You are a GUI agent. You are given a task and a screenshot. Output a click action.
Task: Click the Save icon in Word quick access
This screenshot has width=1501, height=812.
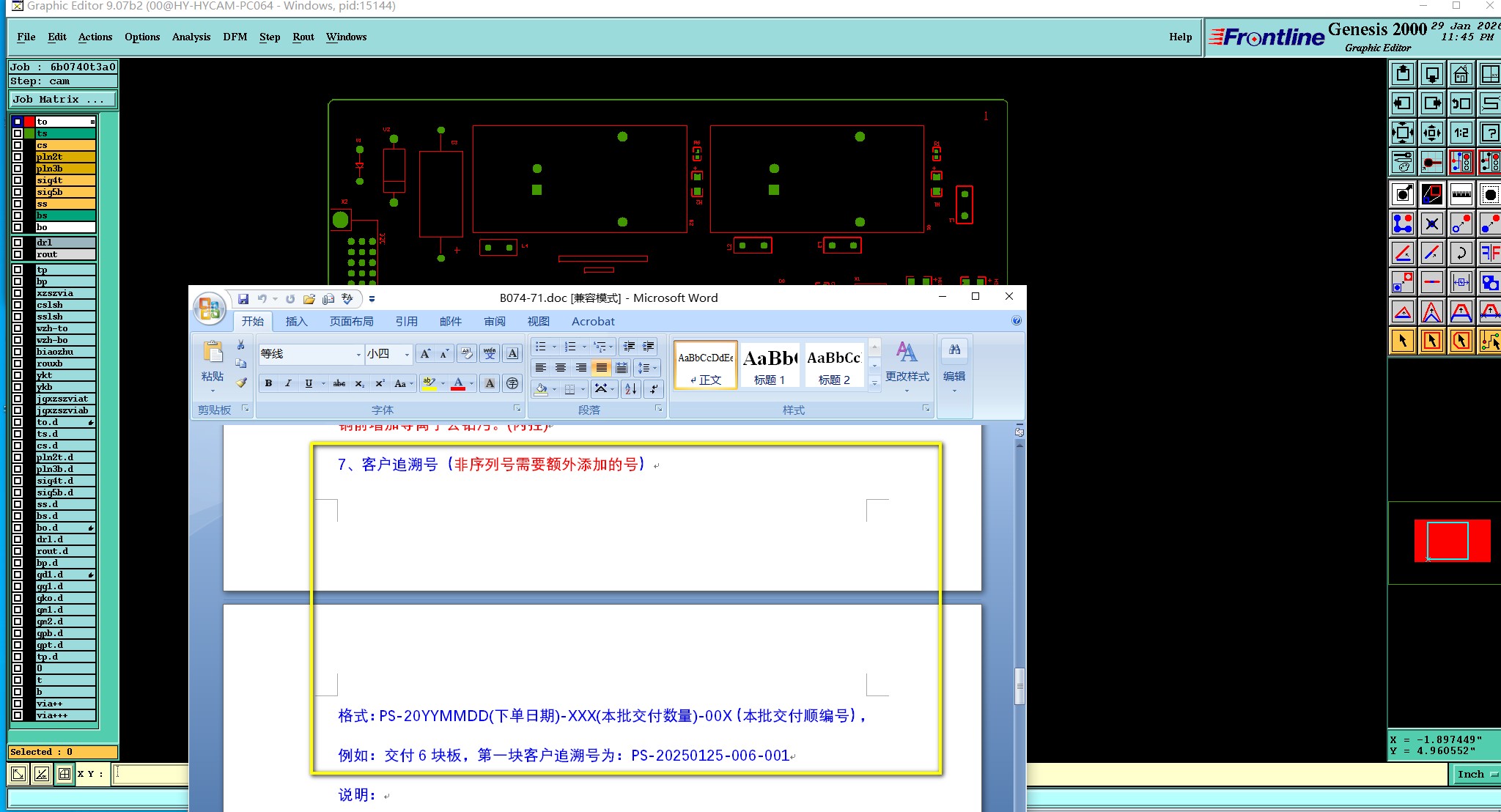tap(243, 299)
